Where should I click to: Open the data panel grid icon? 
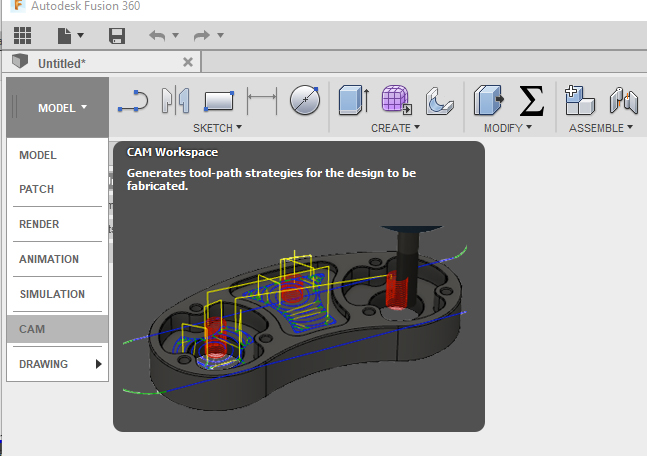(x=22, y=35)
